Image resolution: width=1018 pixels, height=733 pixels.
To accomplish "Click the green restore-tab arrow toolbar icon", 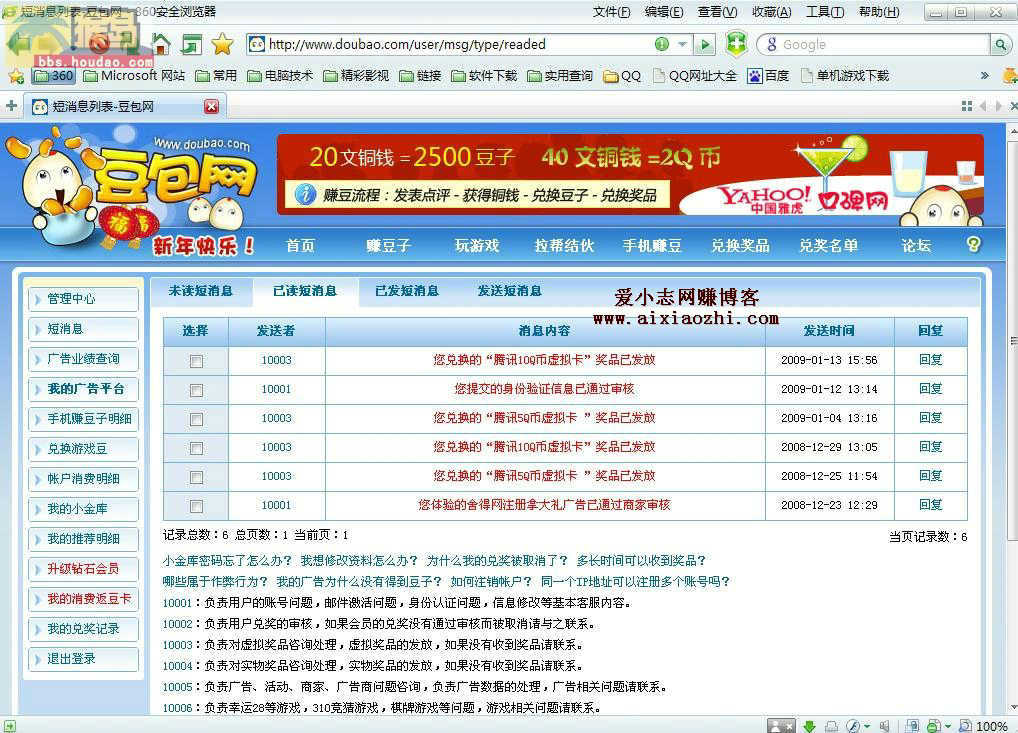I will 191,44.
